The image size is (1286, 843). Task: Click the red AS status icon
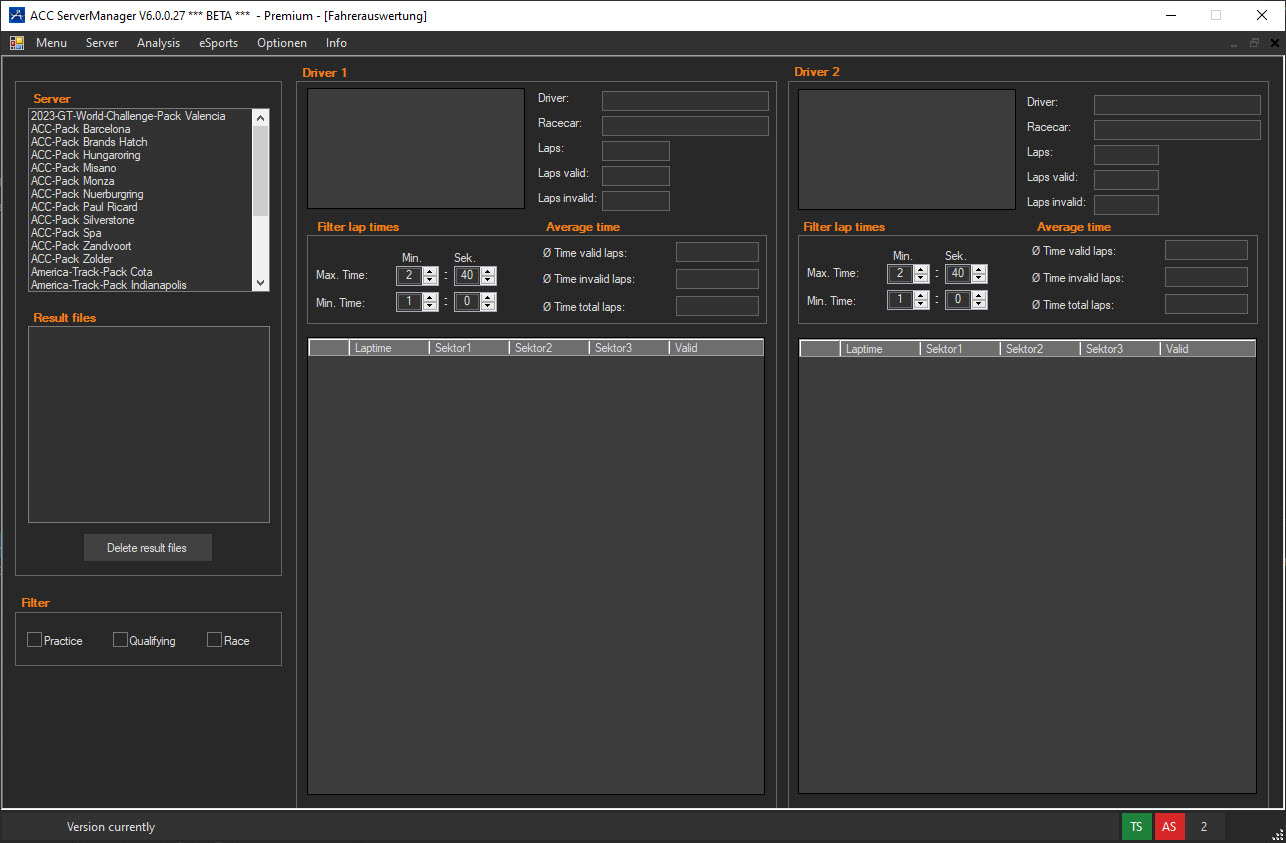(1169, 827)
